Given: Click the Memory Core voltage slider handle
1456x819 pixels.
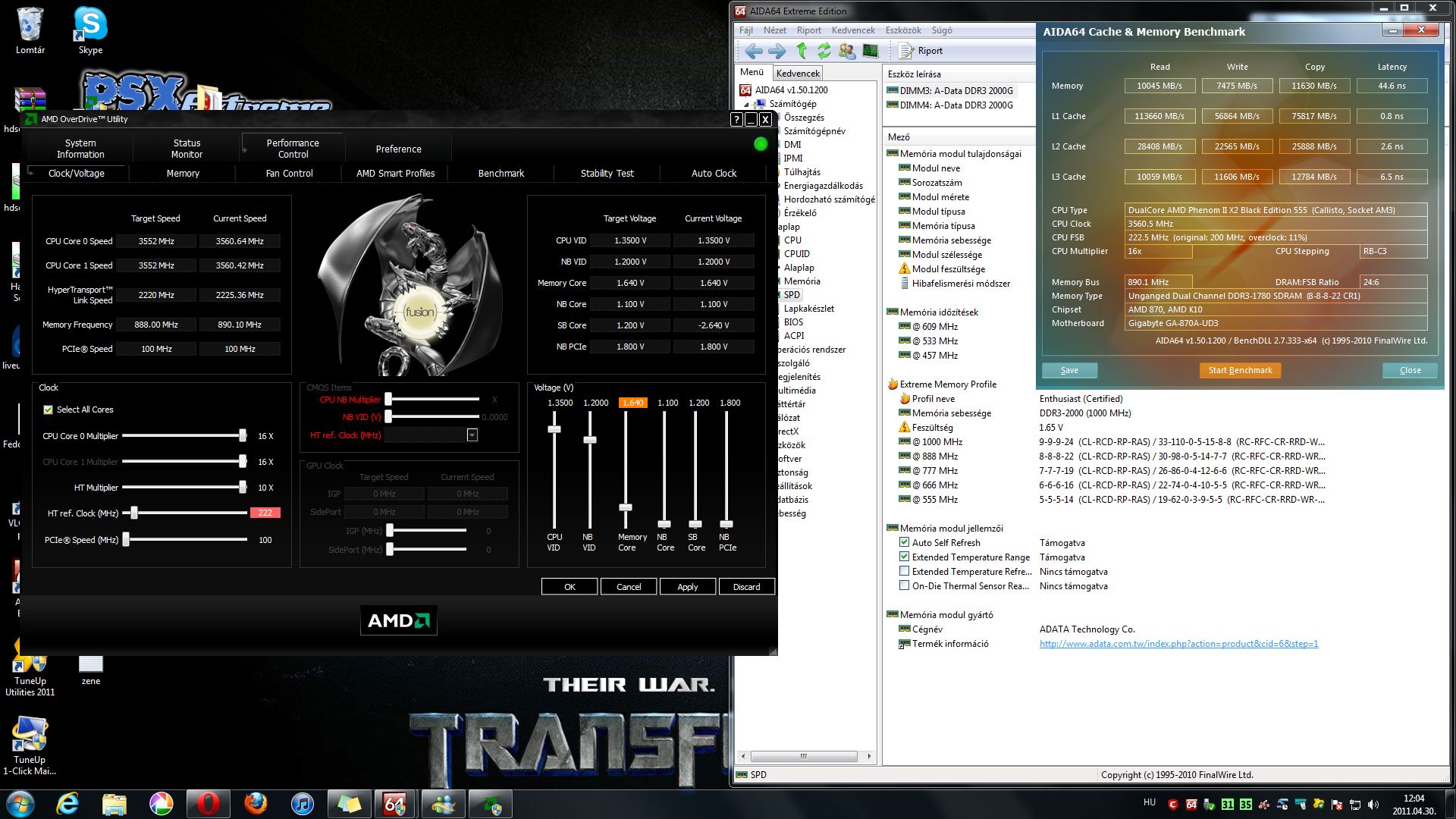Looking at the screenshot, I should 626,507.
